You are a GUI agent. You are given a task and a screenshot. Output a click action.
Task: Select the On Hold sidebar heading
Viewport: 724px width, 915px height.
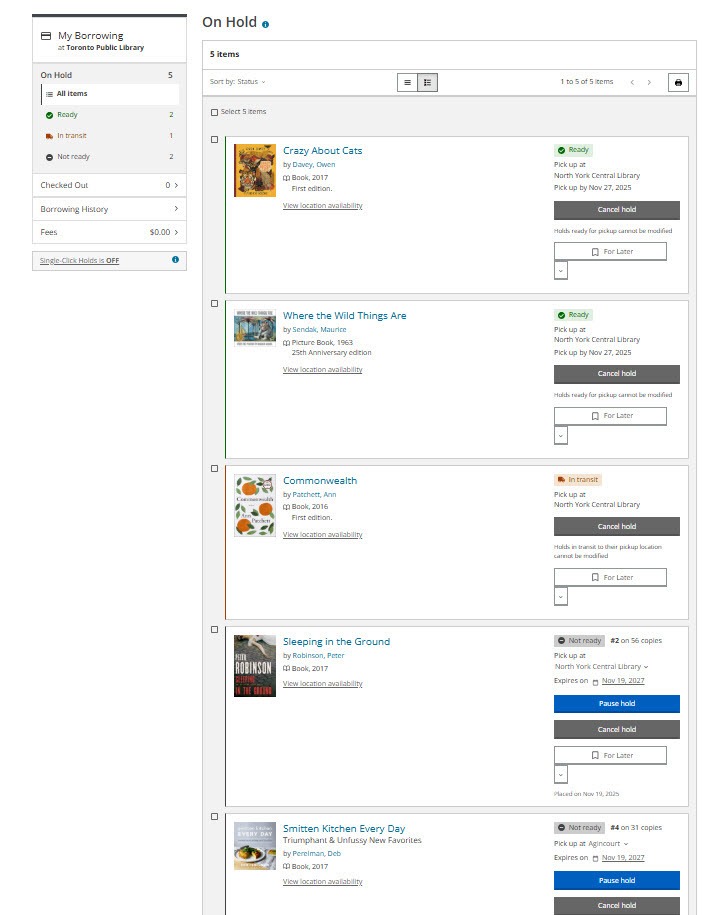pos(56,75)
